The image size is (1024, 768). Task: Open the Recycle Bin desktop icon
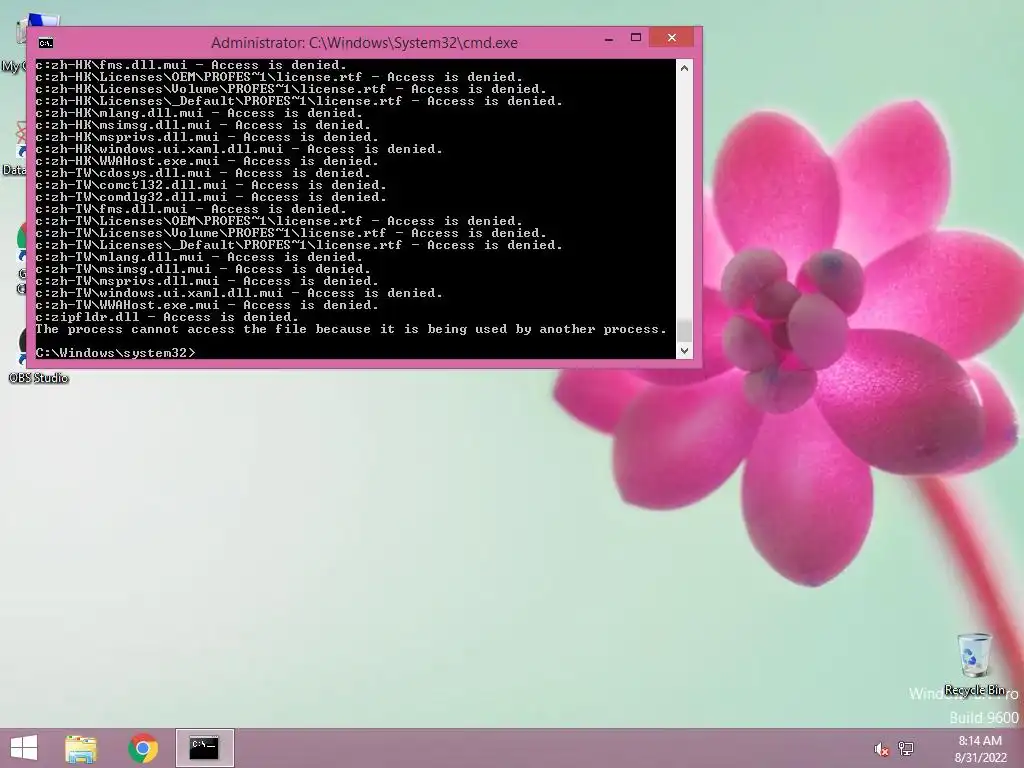(974, 664)
